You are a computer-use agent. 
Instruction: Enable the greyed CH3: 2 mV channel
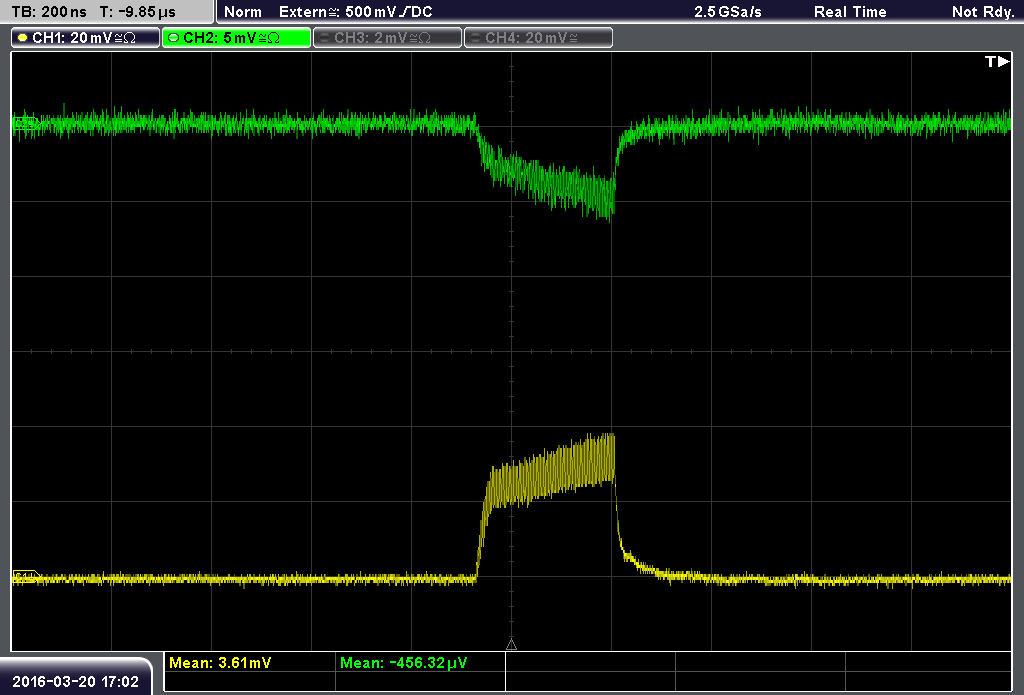pos(387,38)
